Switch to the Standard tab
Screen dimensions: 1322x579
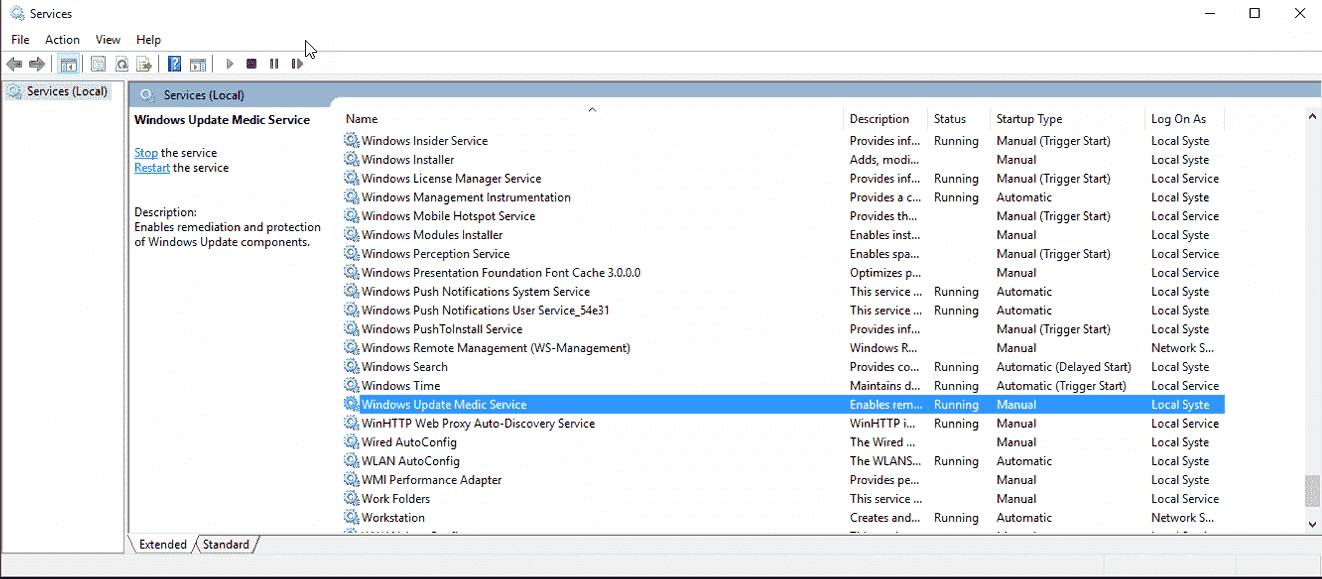coord(226,544)
